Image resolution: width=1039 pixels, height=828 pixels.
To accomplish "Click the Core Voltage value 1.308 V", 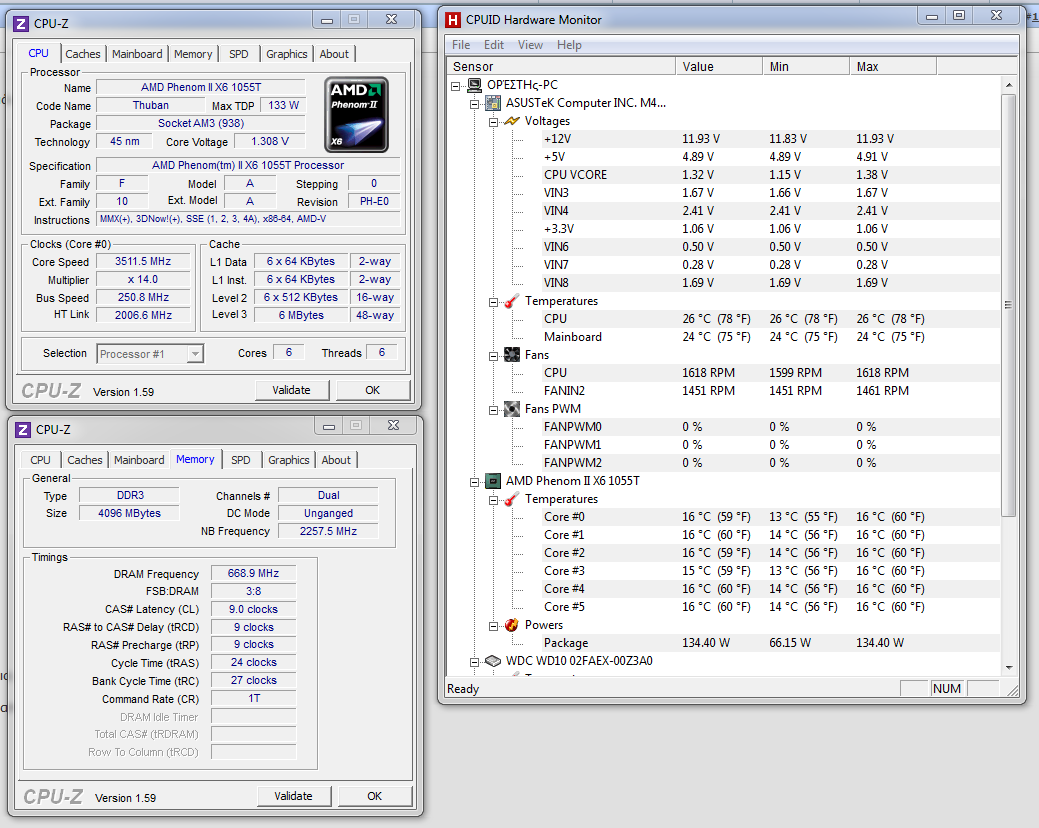I will point(270,142).
